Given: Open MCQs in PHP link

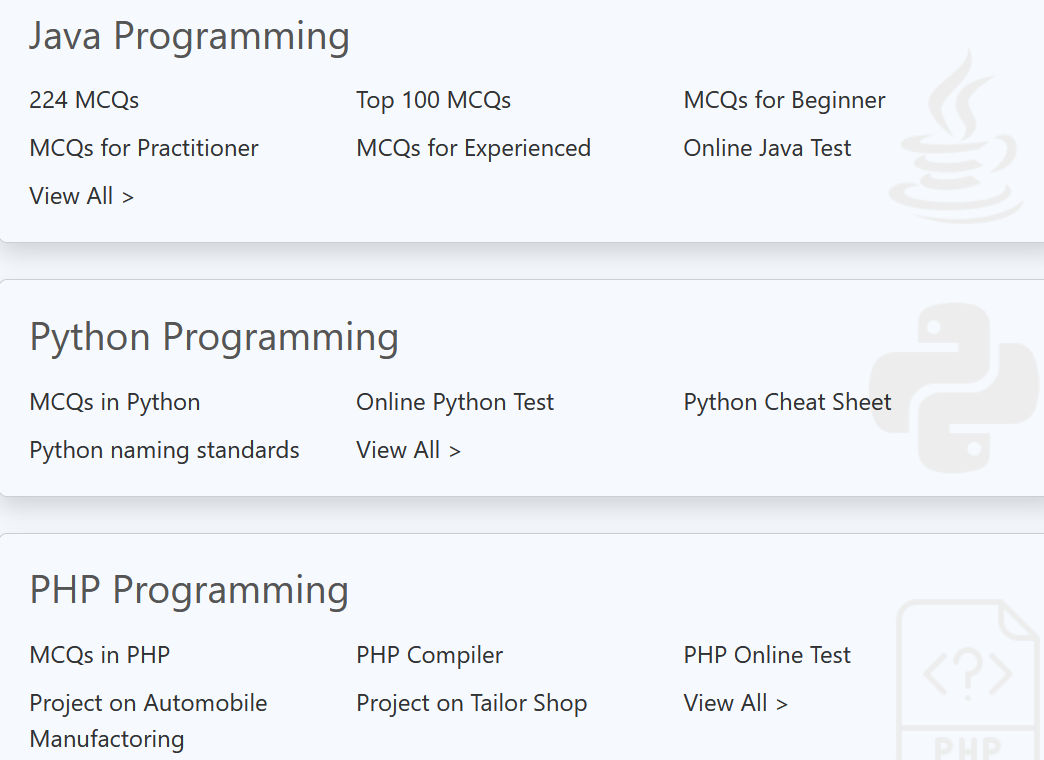Looking at the screenshot, I should (x=100, y=655).
